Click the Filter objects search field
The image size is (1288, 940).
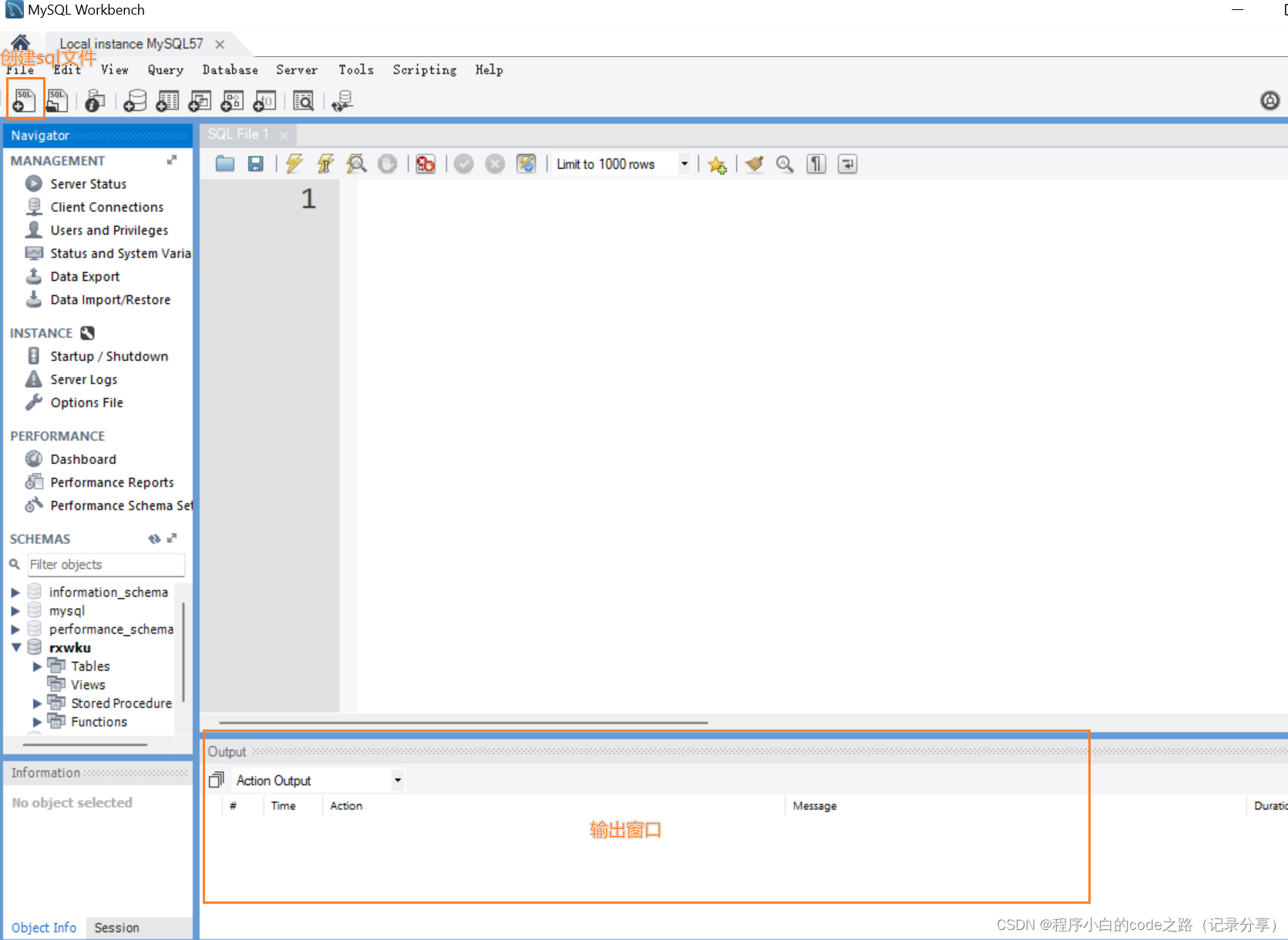coord(106,564)
